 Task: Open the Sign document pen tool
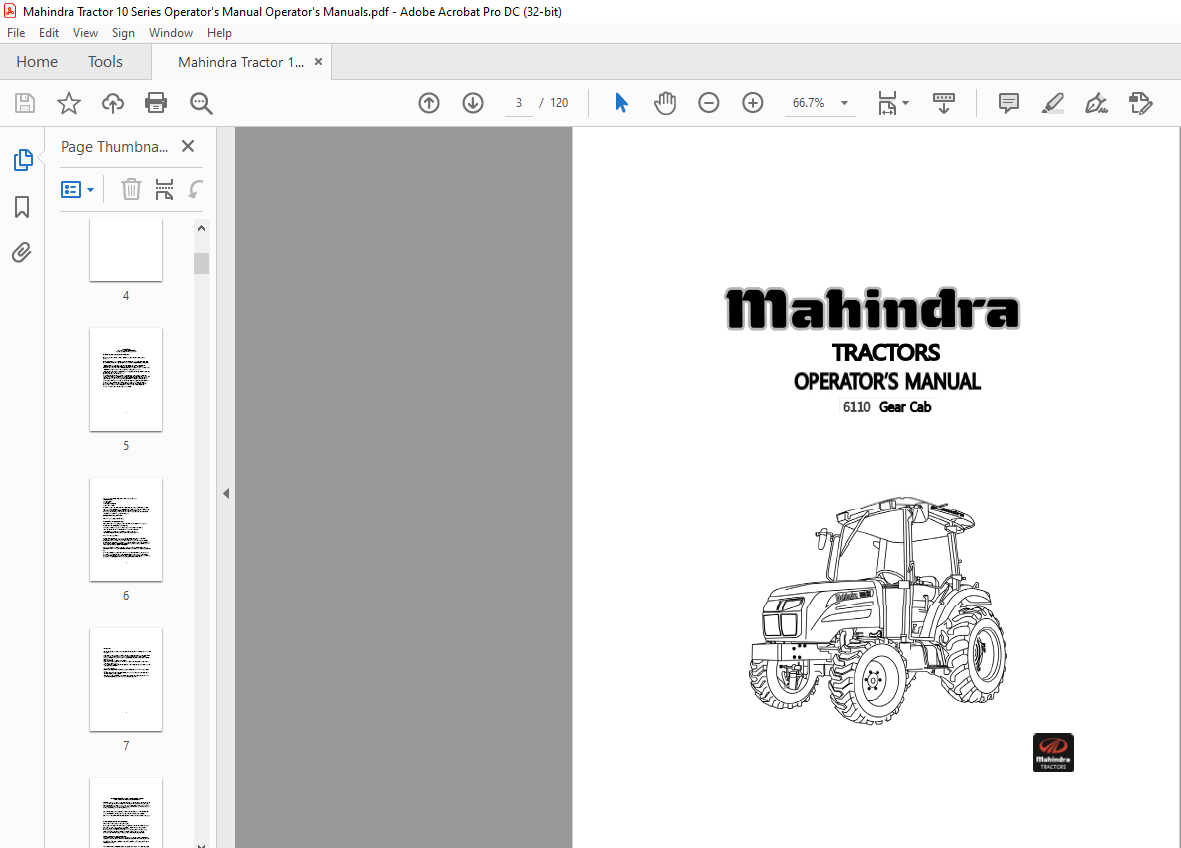(1096, 103)
